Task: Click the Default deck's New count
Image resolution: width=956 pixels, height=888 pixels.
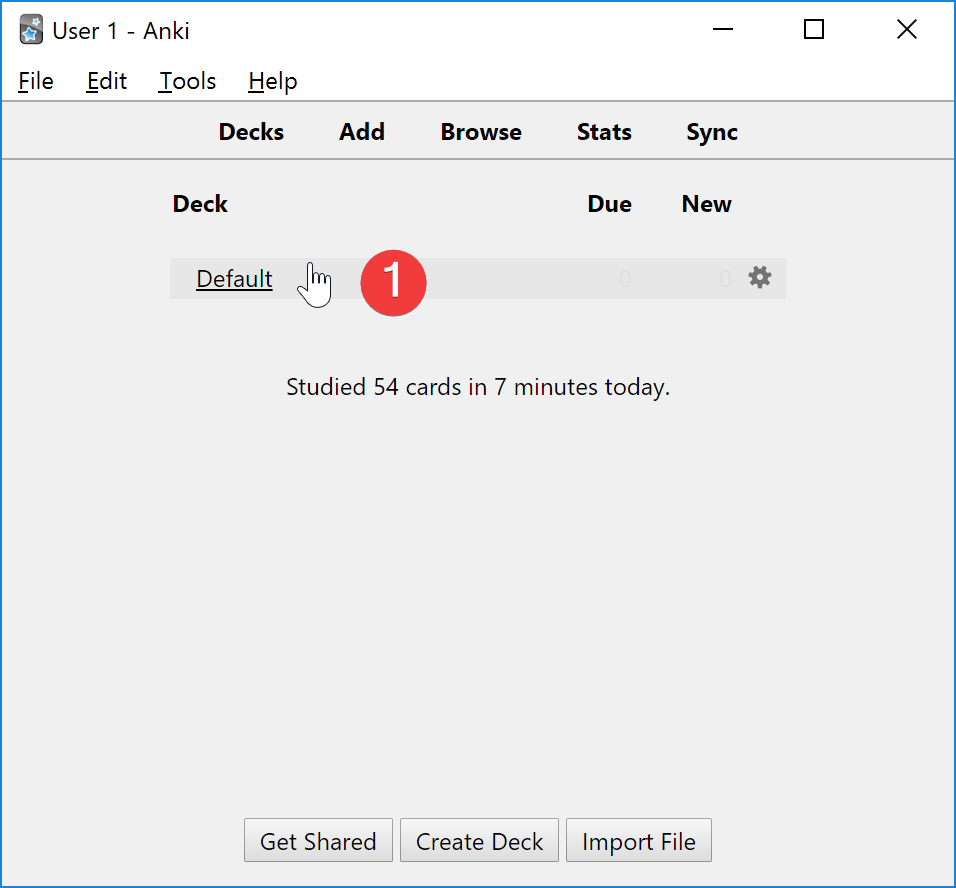Action: point(725,279)
